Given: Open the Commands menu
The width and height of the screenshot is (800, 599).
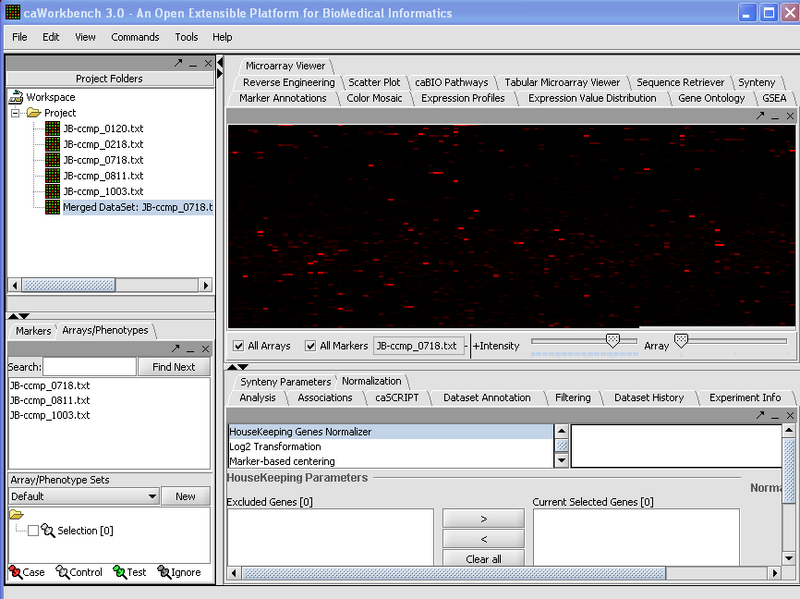Looking at the screenshot, I should pos(135,37).
